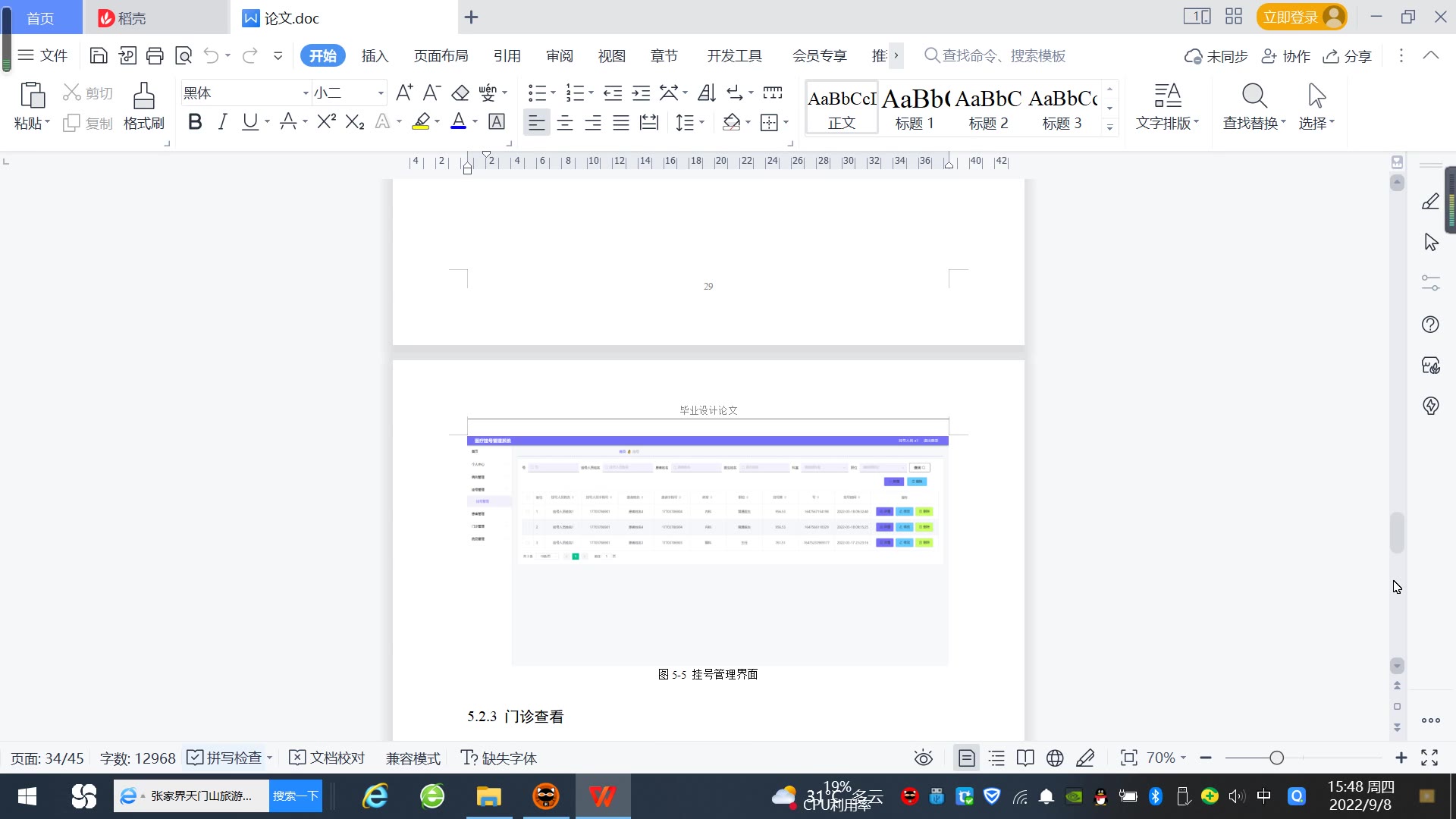Expand the bullet list dropdown arrow
The width and height of the screenshot is (1456, 819).
(x=553, y=93)
